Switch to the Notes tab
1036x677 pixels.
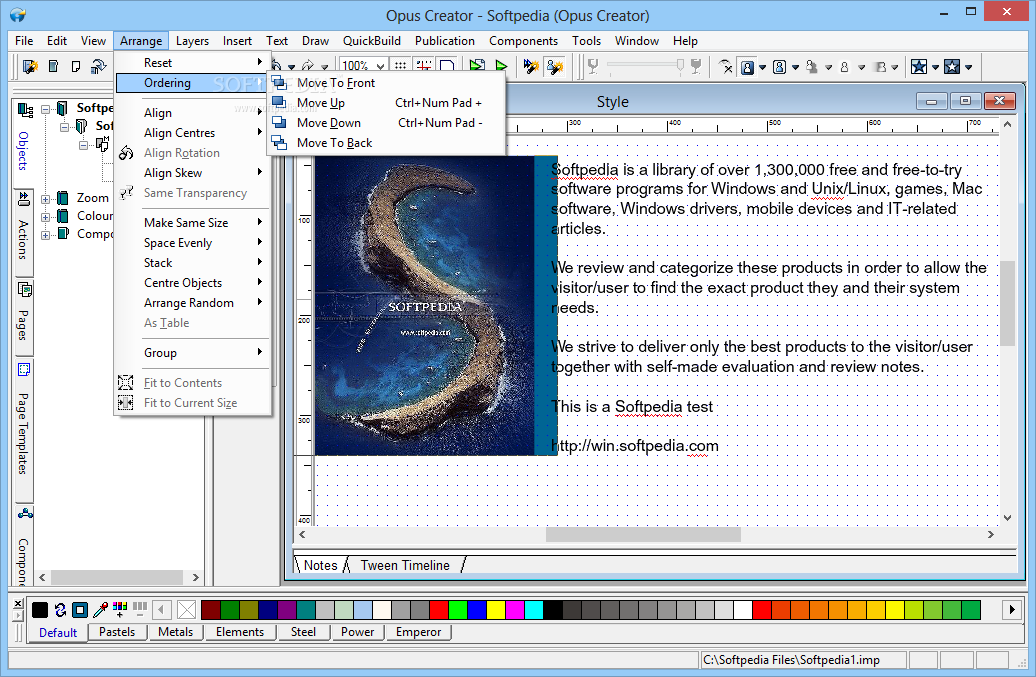[320, 565]
